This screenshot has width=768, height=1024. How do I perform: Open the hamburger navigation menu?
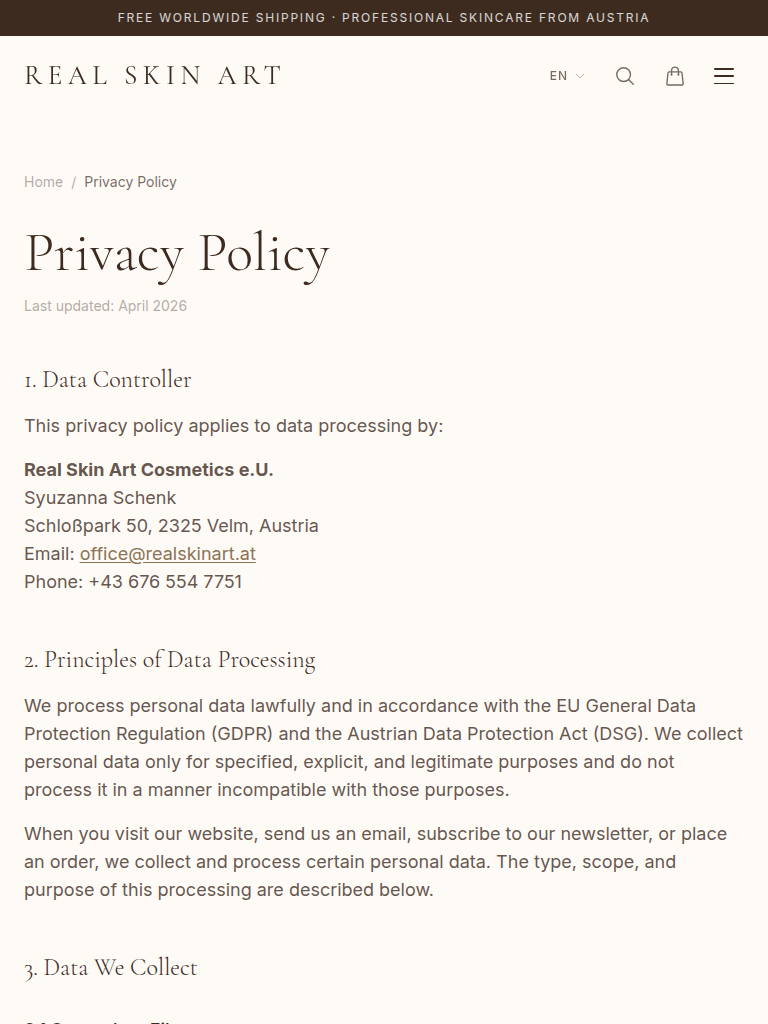[724, 76]
